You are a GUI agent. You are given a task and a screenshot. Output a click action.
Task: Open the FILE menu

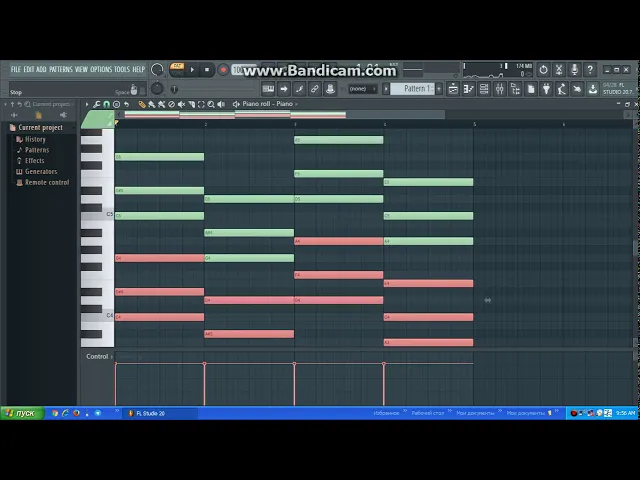pyautogui.click(x=16, y=69)
